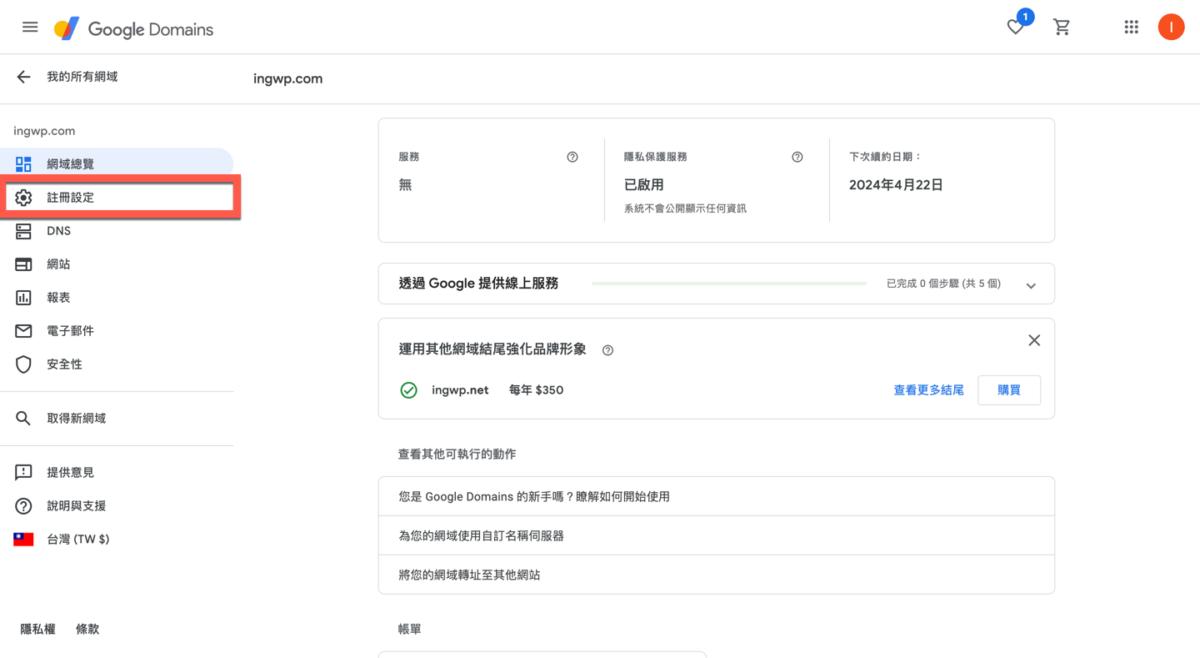
Task: Open the Google apps grid
Action: click(1131, 27)
